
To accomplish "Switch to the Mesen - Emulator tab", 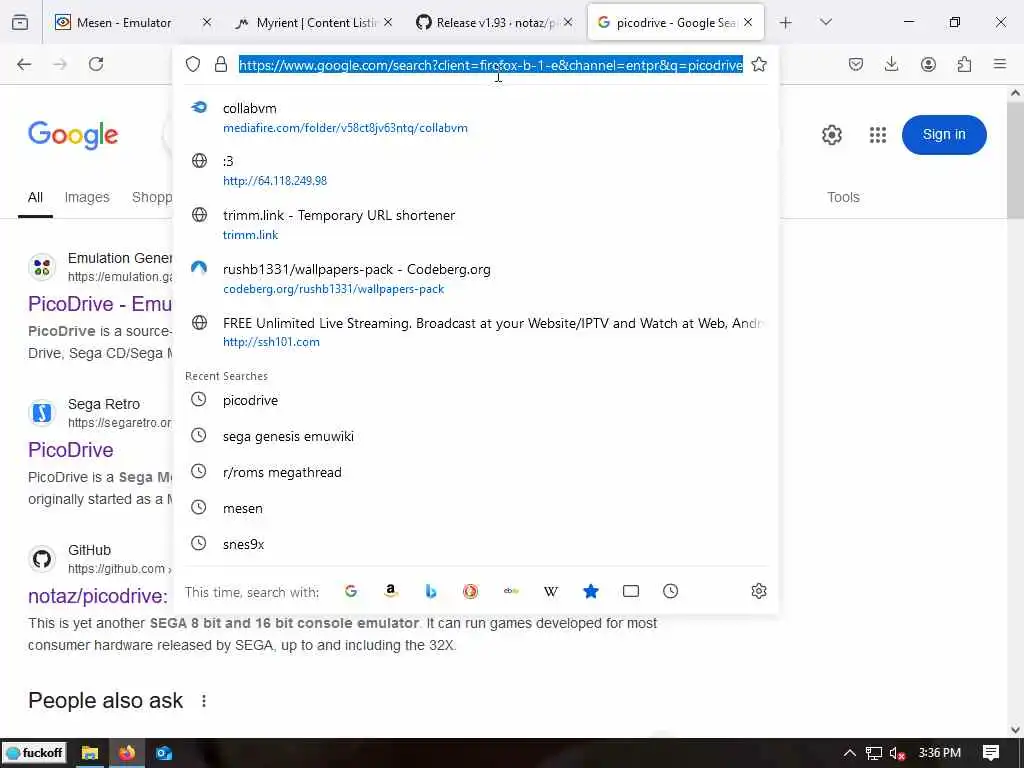I will point(133,22).
